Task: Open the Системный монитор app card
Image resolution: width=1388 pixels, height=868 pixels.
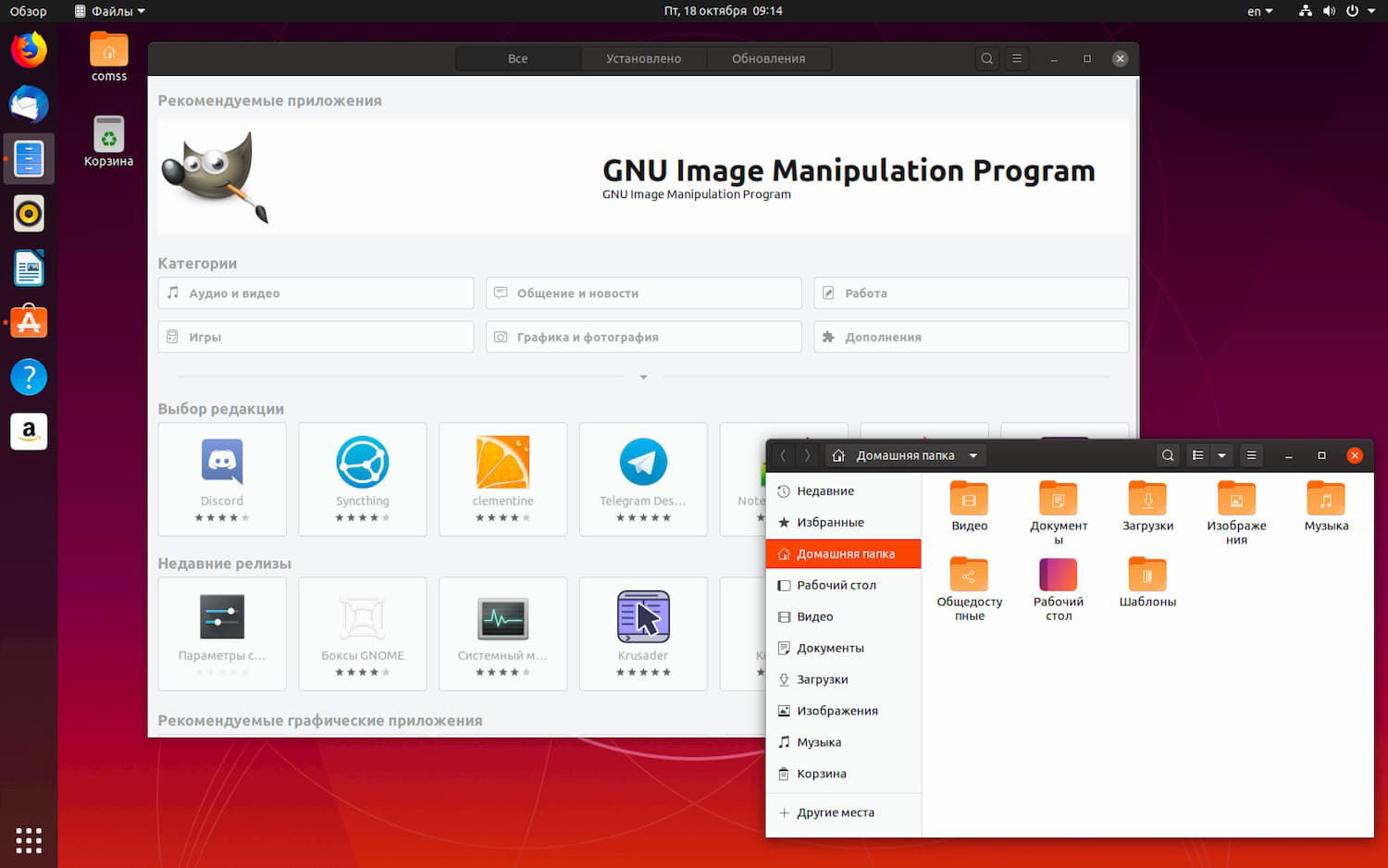Action: [x=502, y=634]
